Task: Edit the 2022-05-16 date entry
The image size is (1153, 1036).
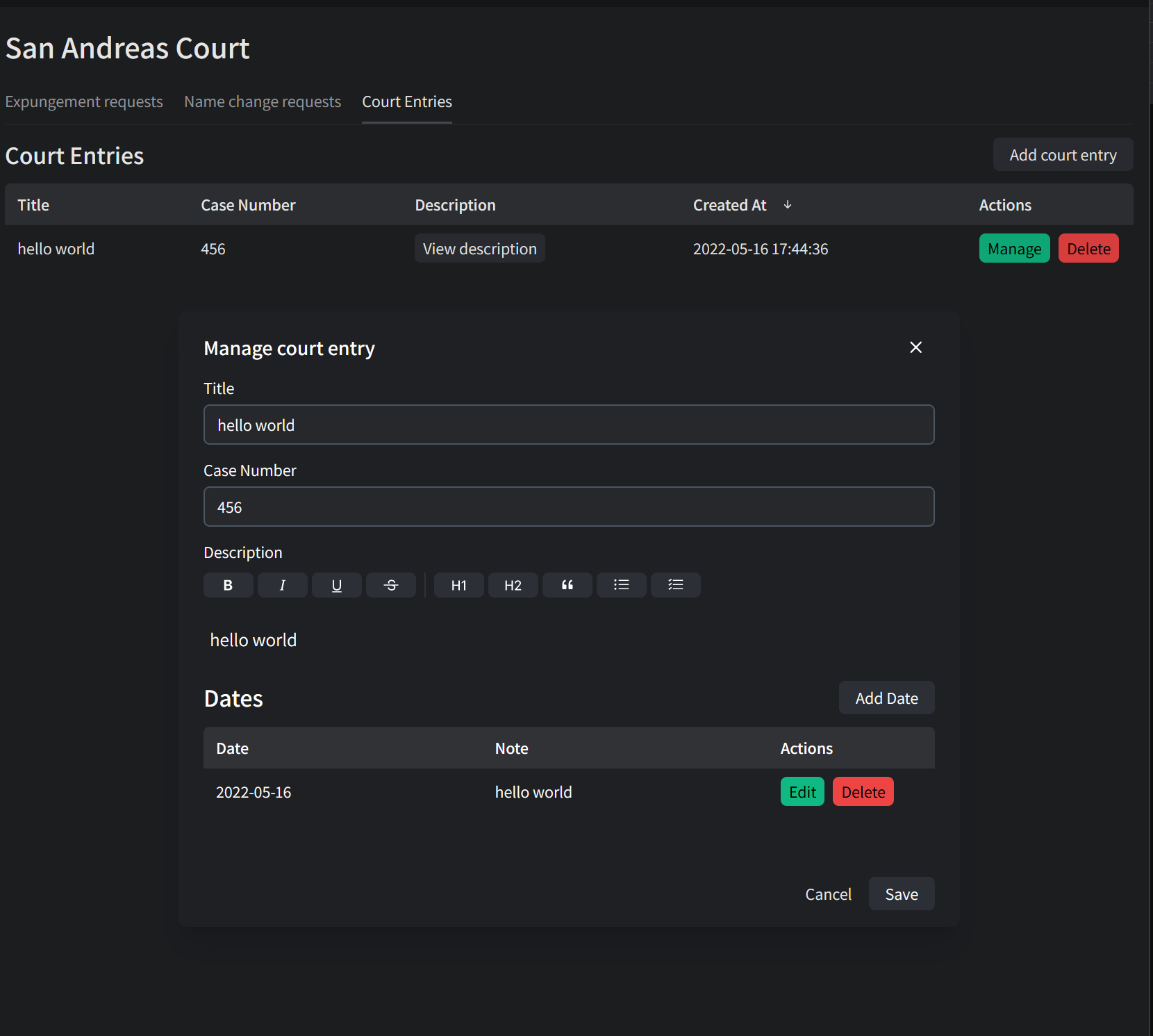Action: click(x=802, y=791)
